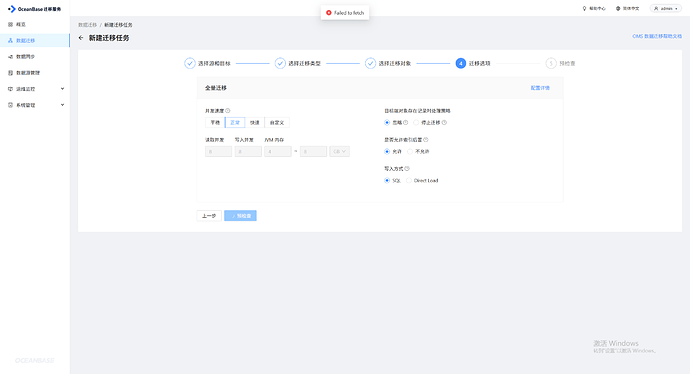690x374 pixels.
Task: Select 数据迁移 in the sidebar
Action: [35, 40]
